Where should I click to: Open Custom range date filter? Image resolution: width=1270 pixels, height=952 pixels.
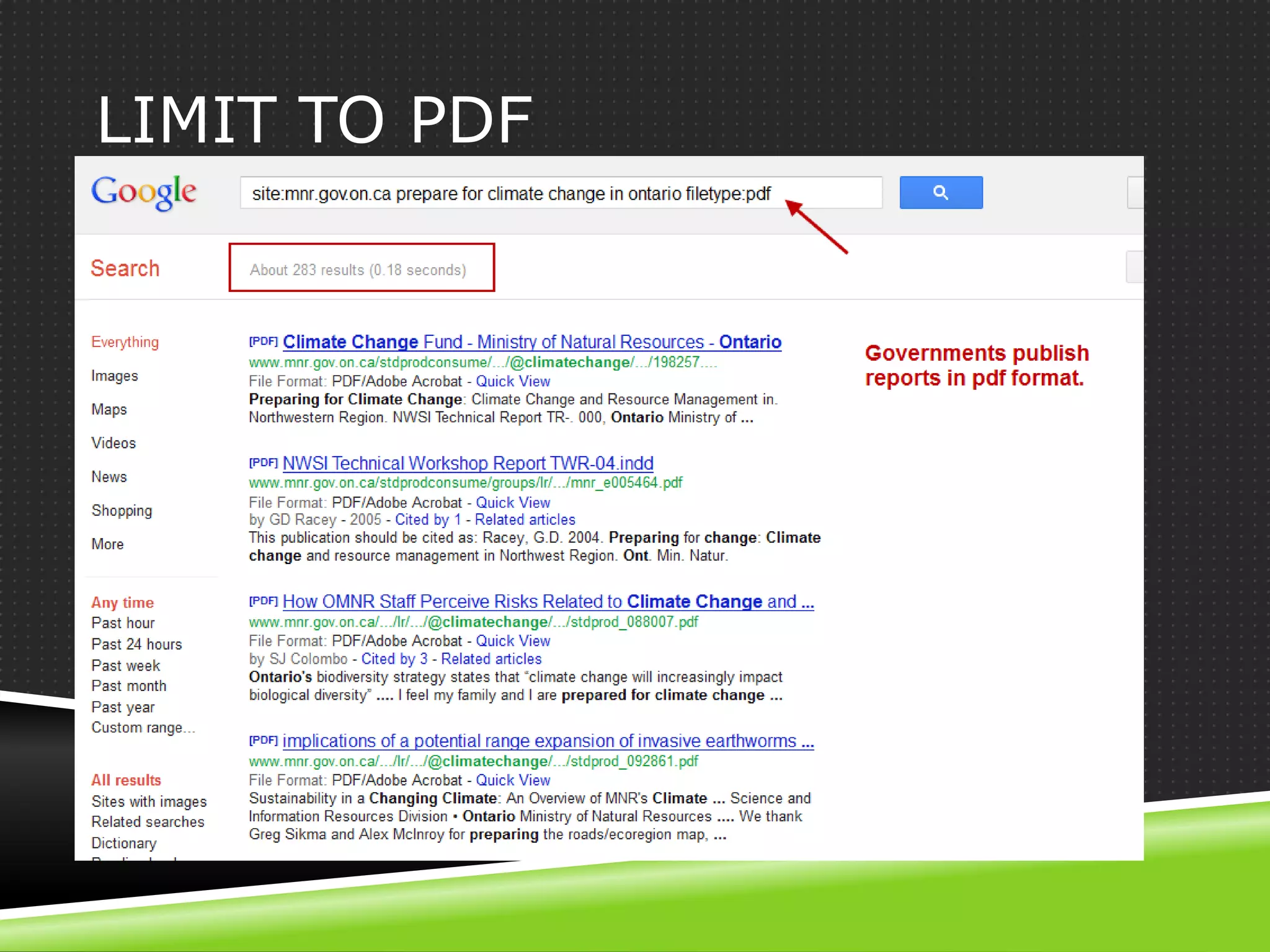click(143, 728)
